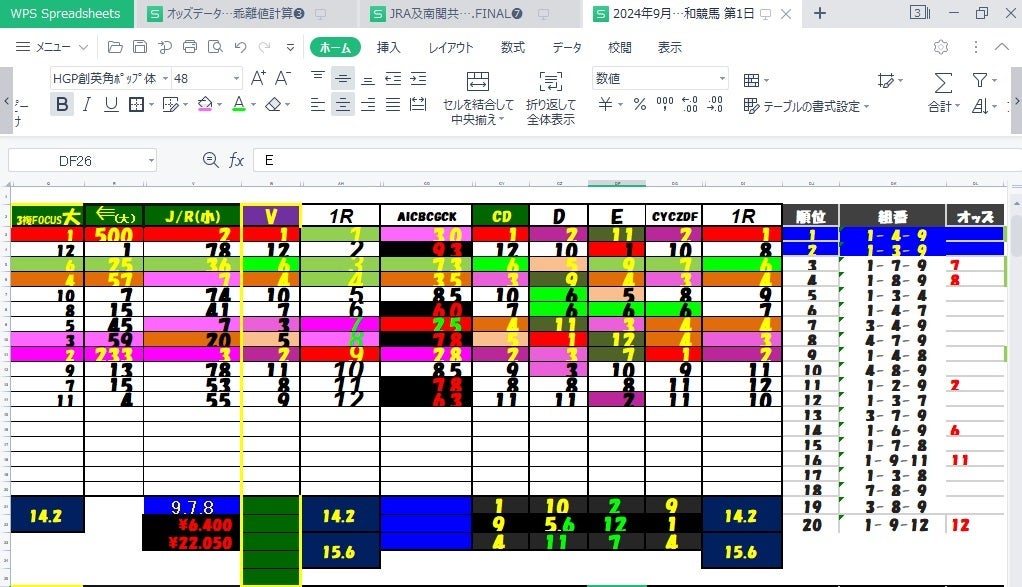Viewport: 1022px width, 587px height.
Task: Open the font name dropdown
Action: tap(166, 78)
